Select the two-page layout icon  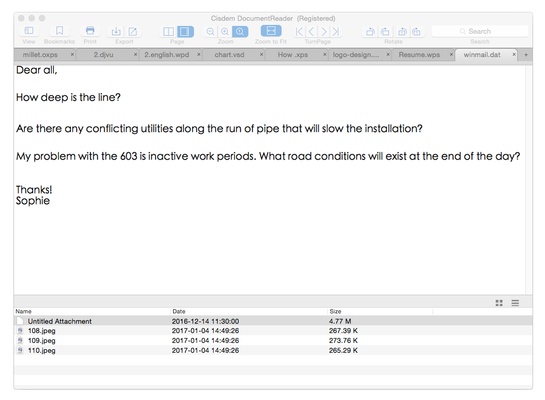[x=169, y=32]
